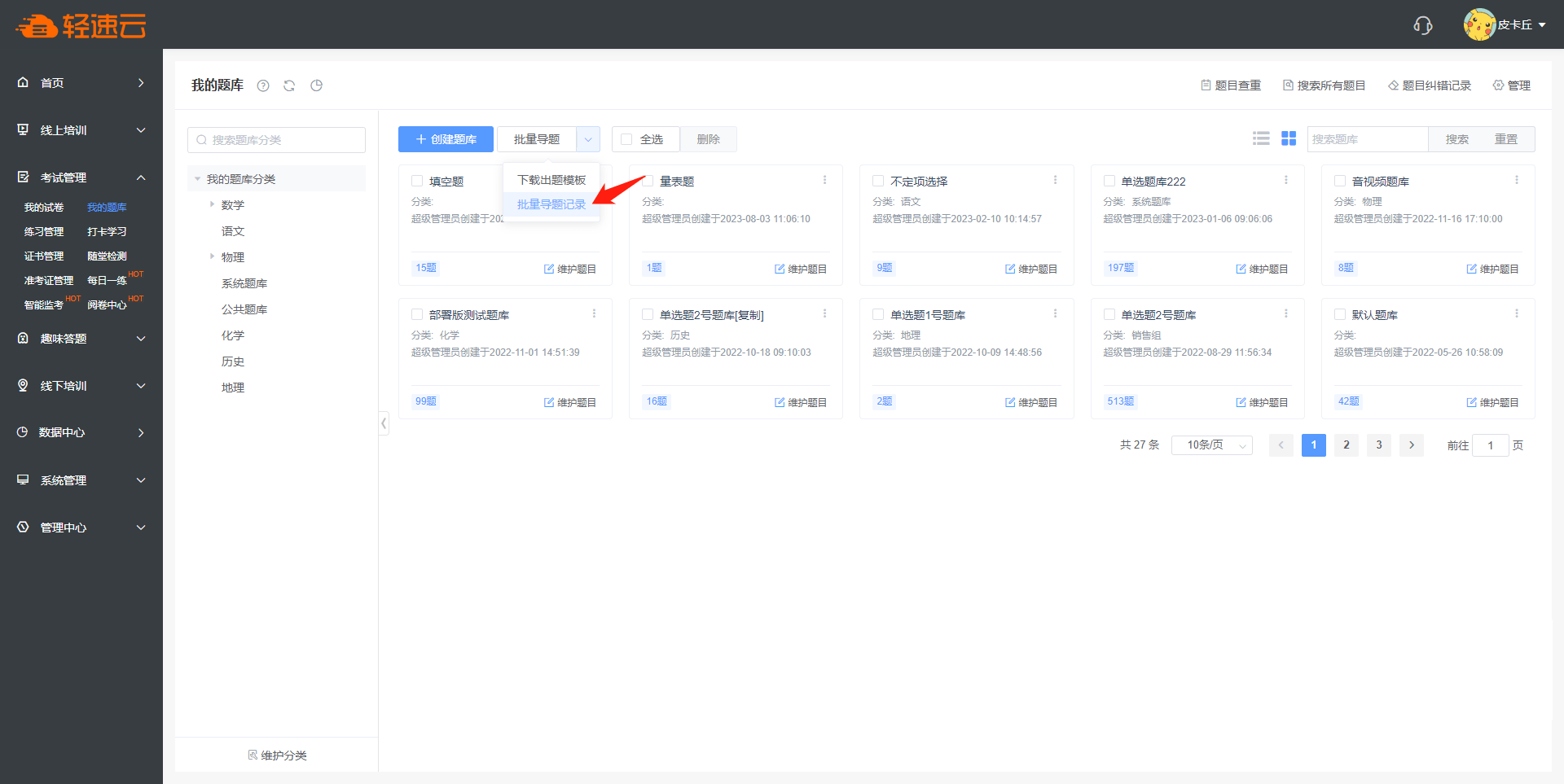This screenshot has width=1564, height=784.
Task: Open more options on 音视频题库 card
Action: click(1516, 180)
